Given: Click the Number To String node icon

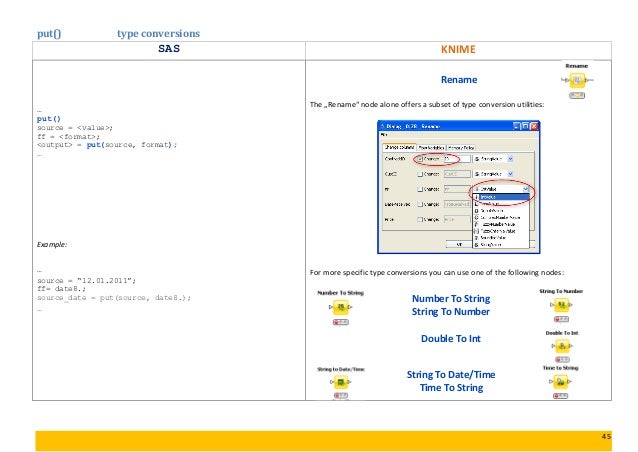Looking at the screenshot, I should tap(341, 307).
